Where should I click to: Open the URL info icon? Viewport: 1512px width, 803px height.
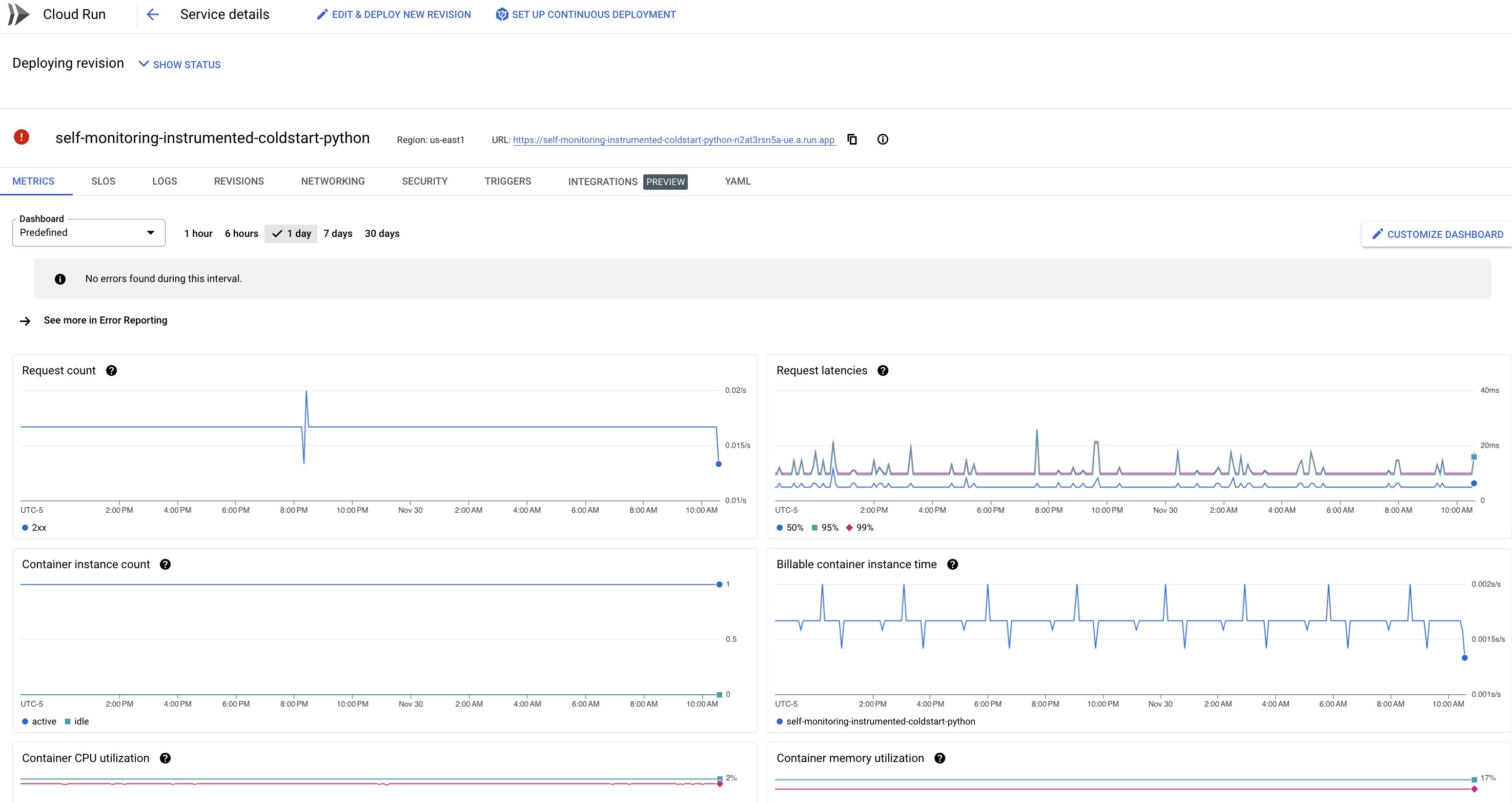point(882,139)
